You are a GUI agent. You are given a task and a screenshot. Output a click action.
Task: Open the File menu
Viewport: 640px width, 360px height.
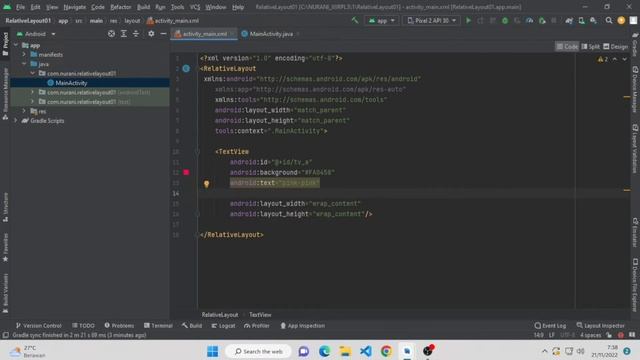20,7
